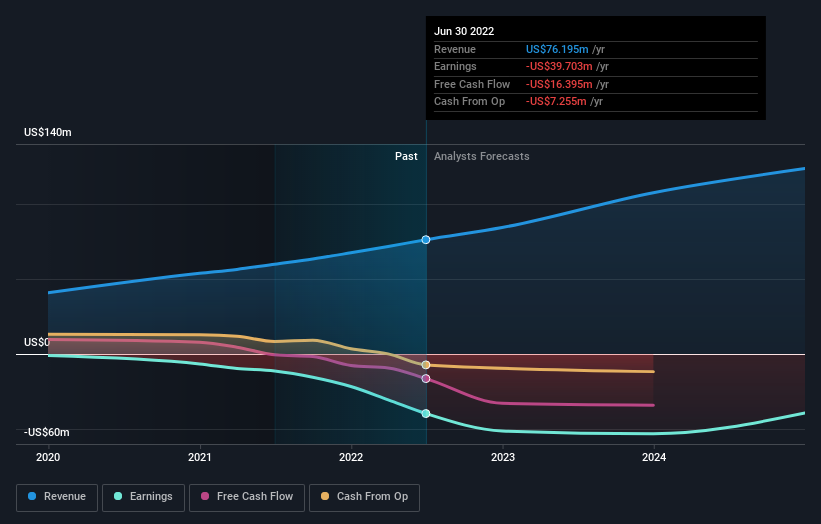Click the -US$39.703m earnings value

pyautogui.click(x=559, y=66)
